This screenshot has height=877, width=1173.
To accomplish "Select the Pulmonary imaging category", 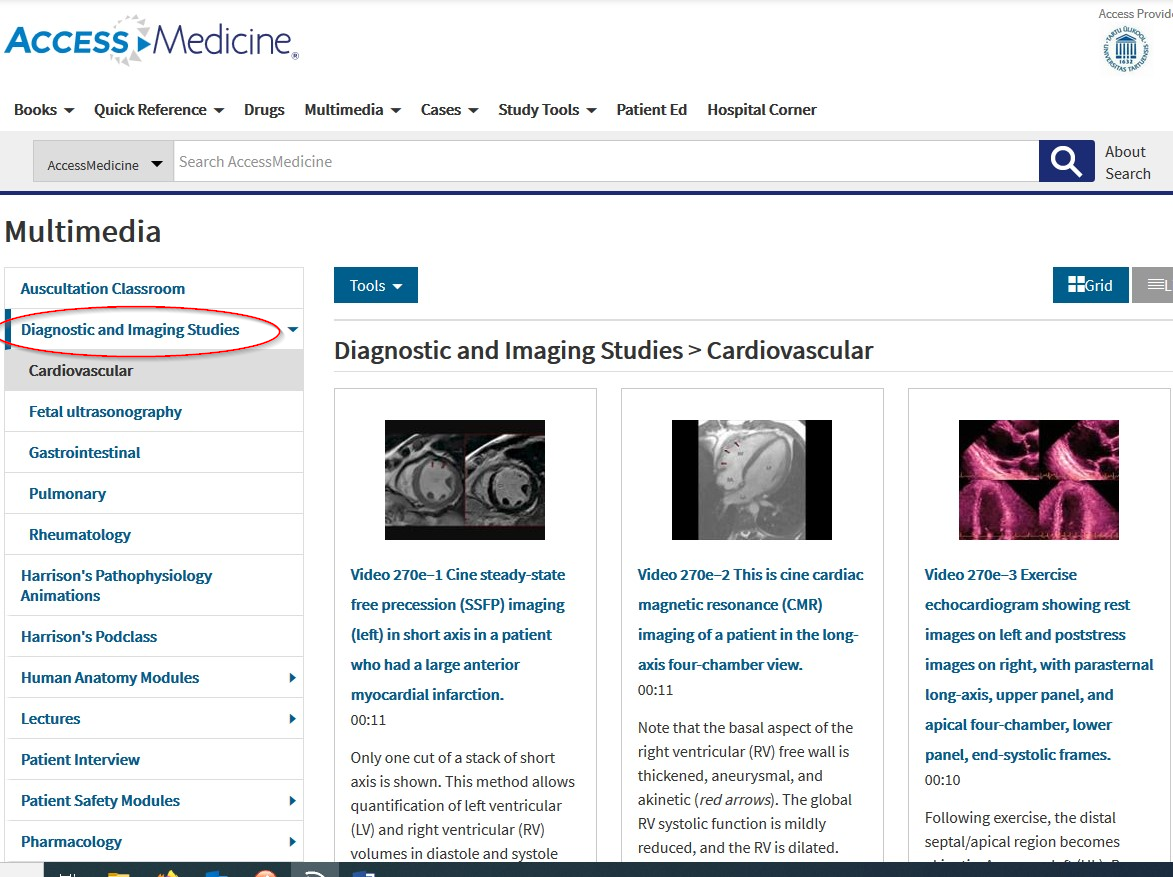I will coord(67,493).
